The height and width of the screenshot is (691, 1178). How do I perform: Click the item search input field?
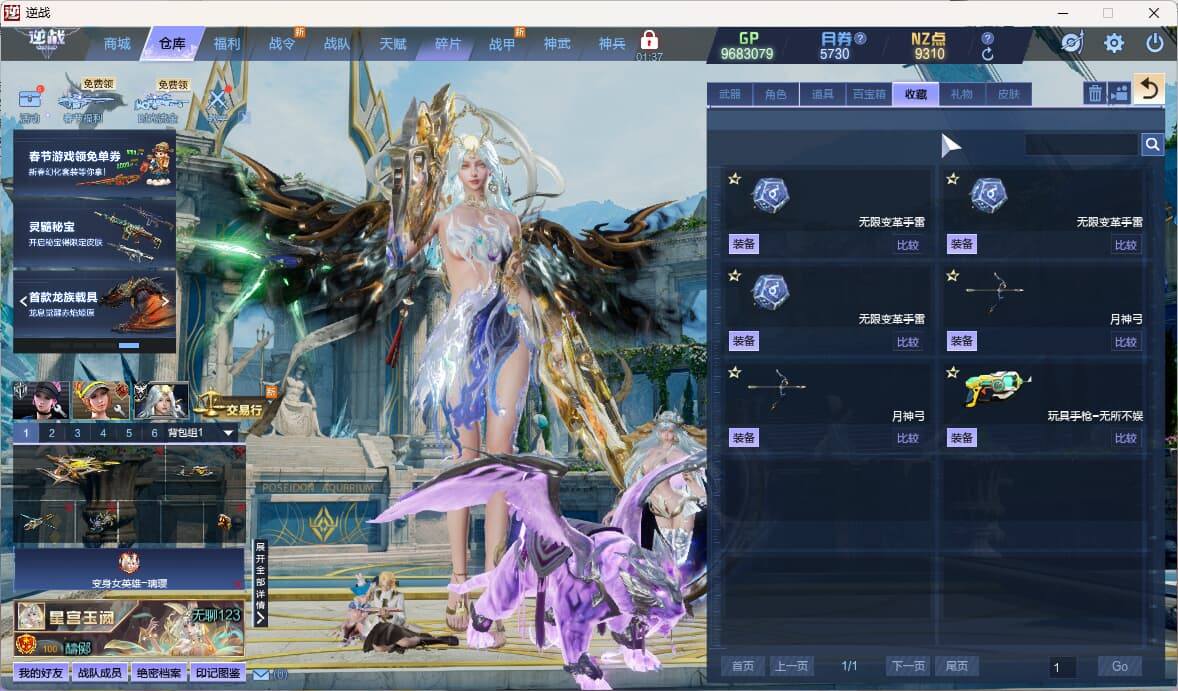(x=1082, y=144)
